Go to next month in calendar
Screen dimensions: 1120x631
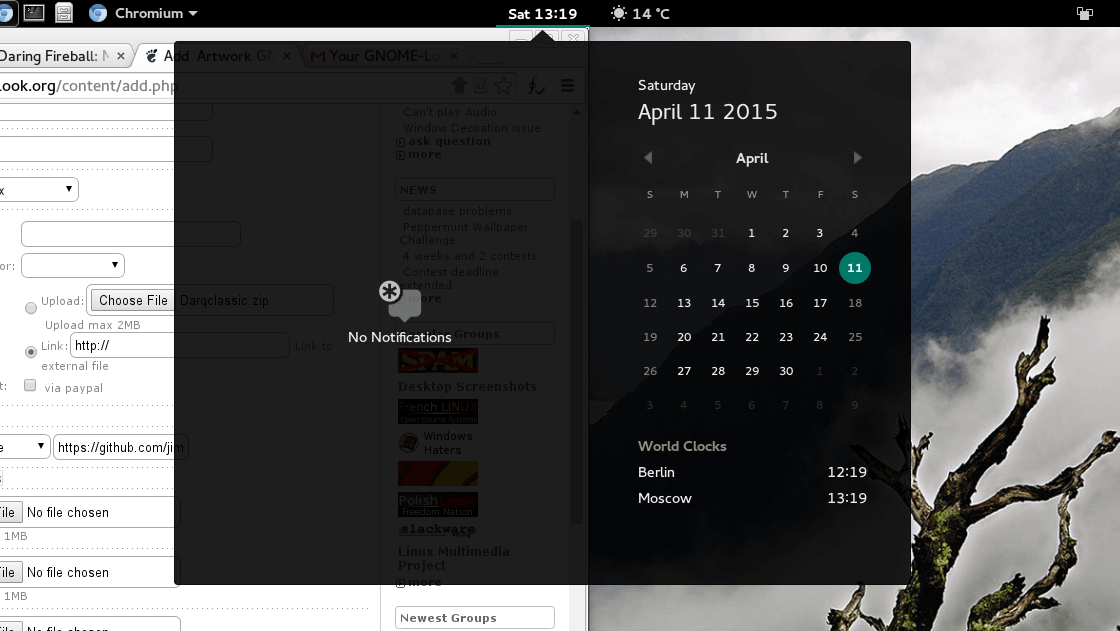coord(857,158)
